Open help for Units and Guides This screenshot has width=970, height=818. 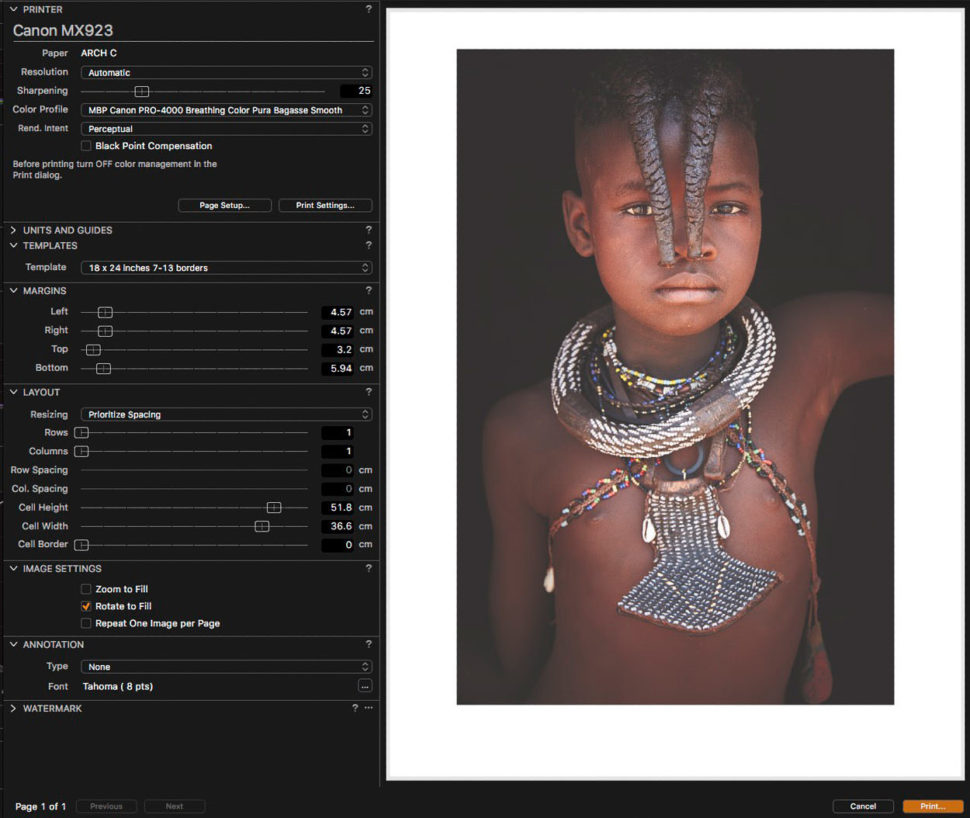[367, 229]
